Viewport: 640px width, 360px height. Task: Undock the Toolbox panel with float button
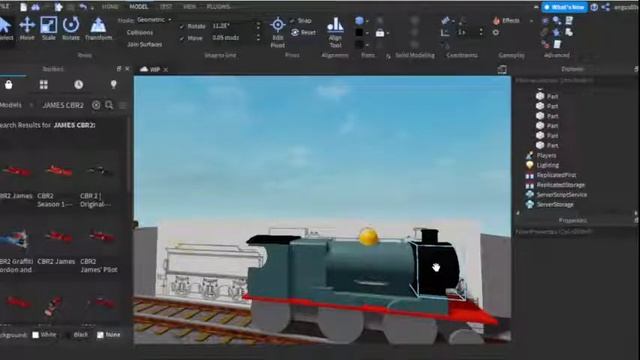tap(119, 69)
